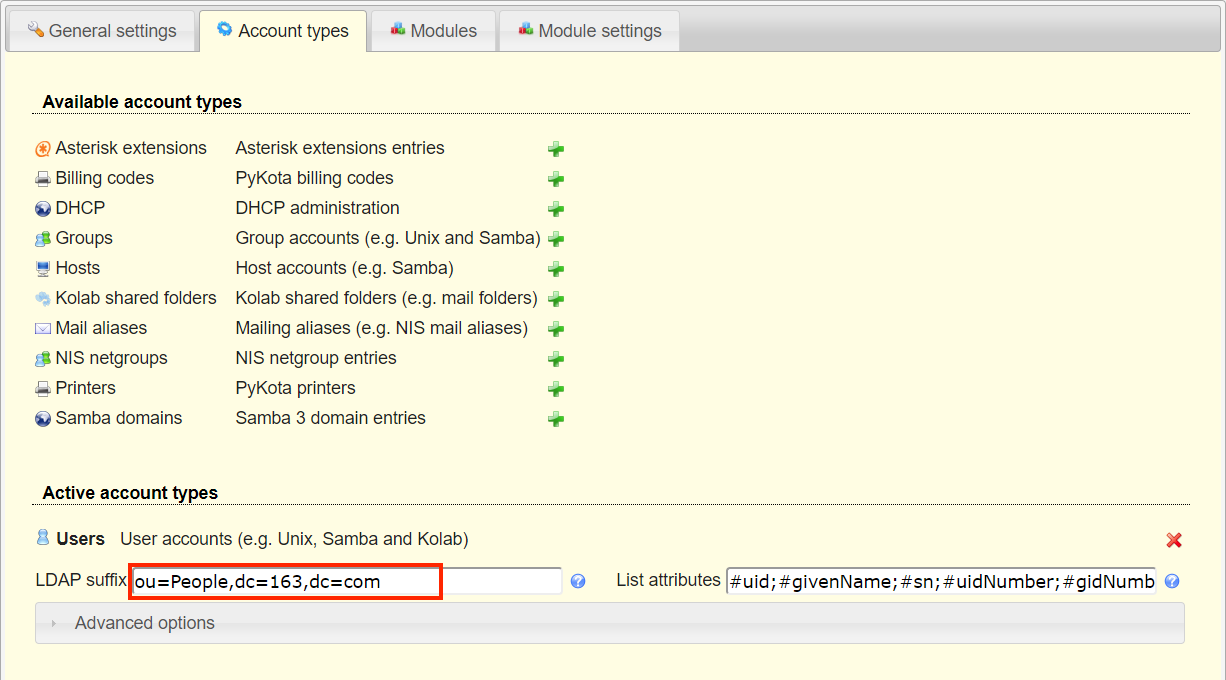Click 'User accounts (e.g. Unix, Samba and Kolab)' text
Screen dimensions: 1226x680
point(295,539)
